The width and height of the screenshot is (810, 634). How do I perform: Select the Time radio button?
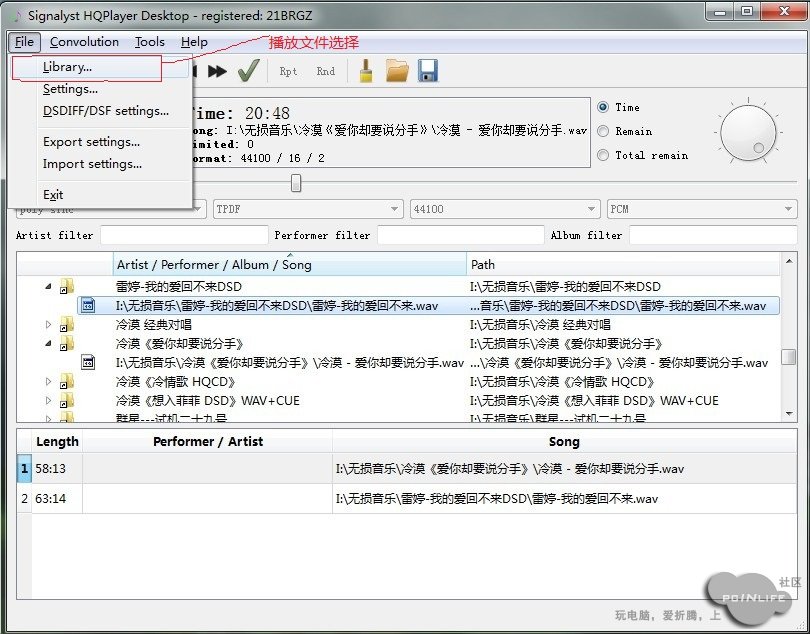tap(602, 107)
